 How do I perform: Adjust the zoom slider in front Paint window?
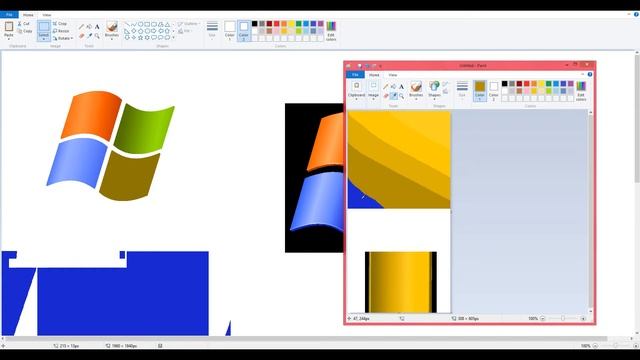563,318
